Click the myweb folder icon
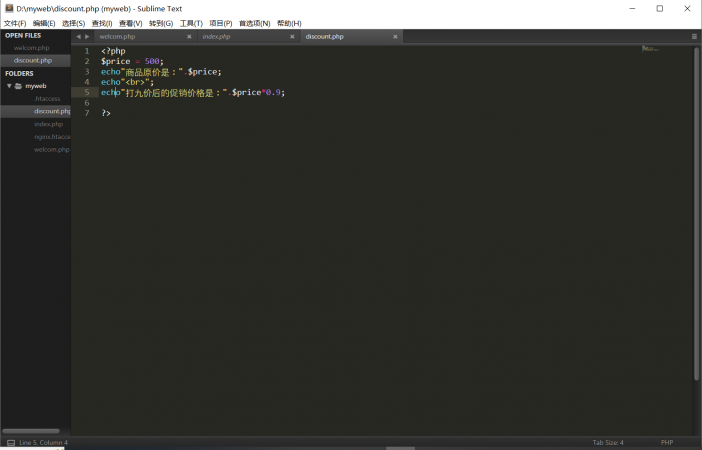702x450 pixels. pyautogui.click(x=18, y=86)
